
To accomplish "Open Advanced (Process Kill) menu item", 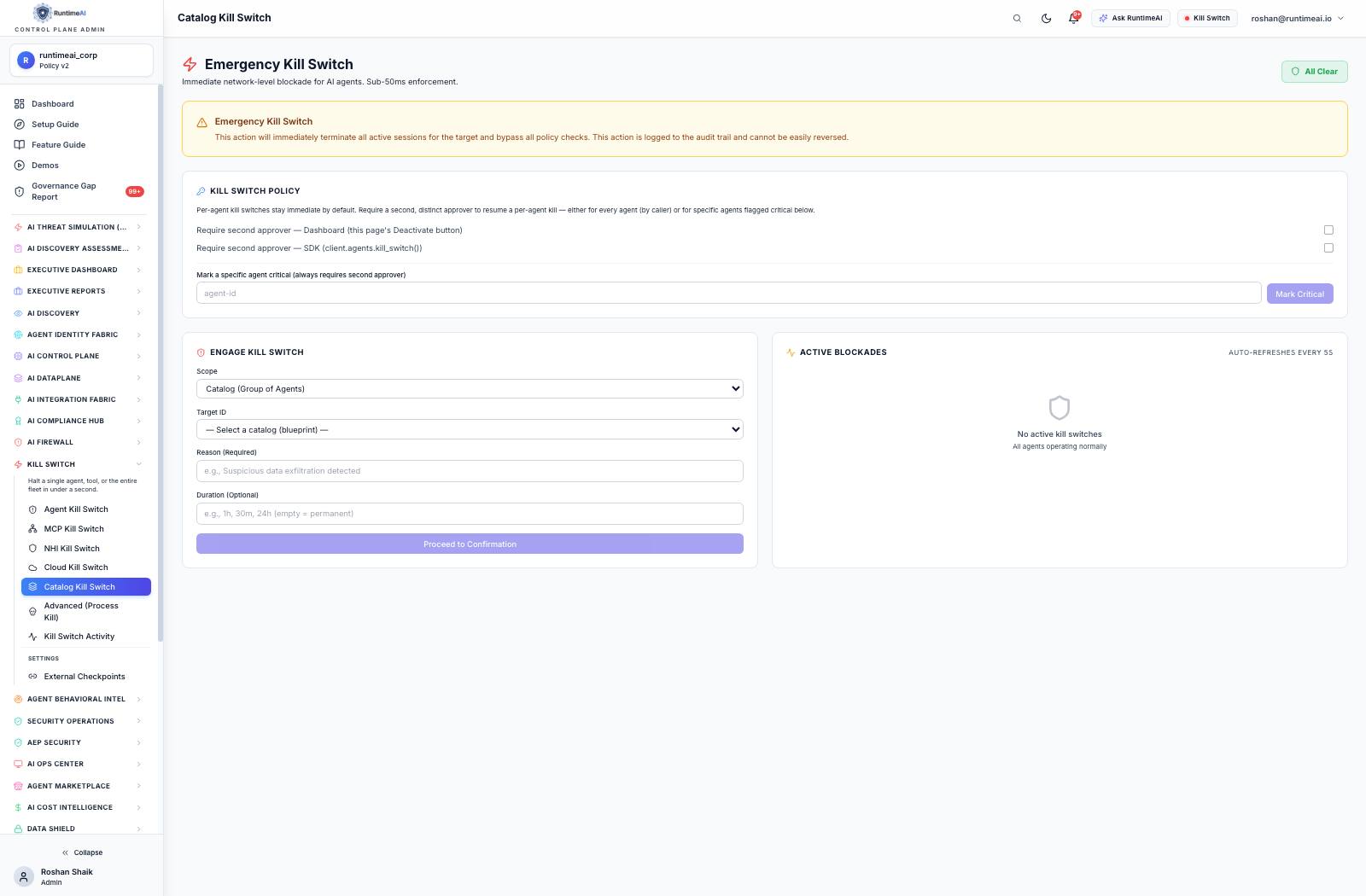I will point(86,612).
